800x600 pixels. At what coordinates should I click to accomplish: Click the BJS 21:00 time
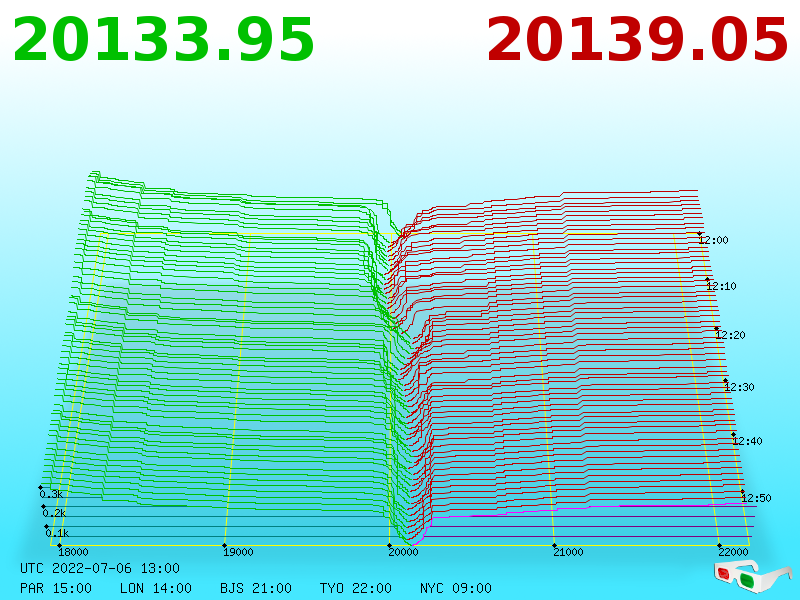pos(256,588)
